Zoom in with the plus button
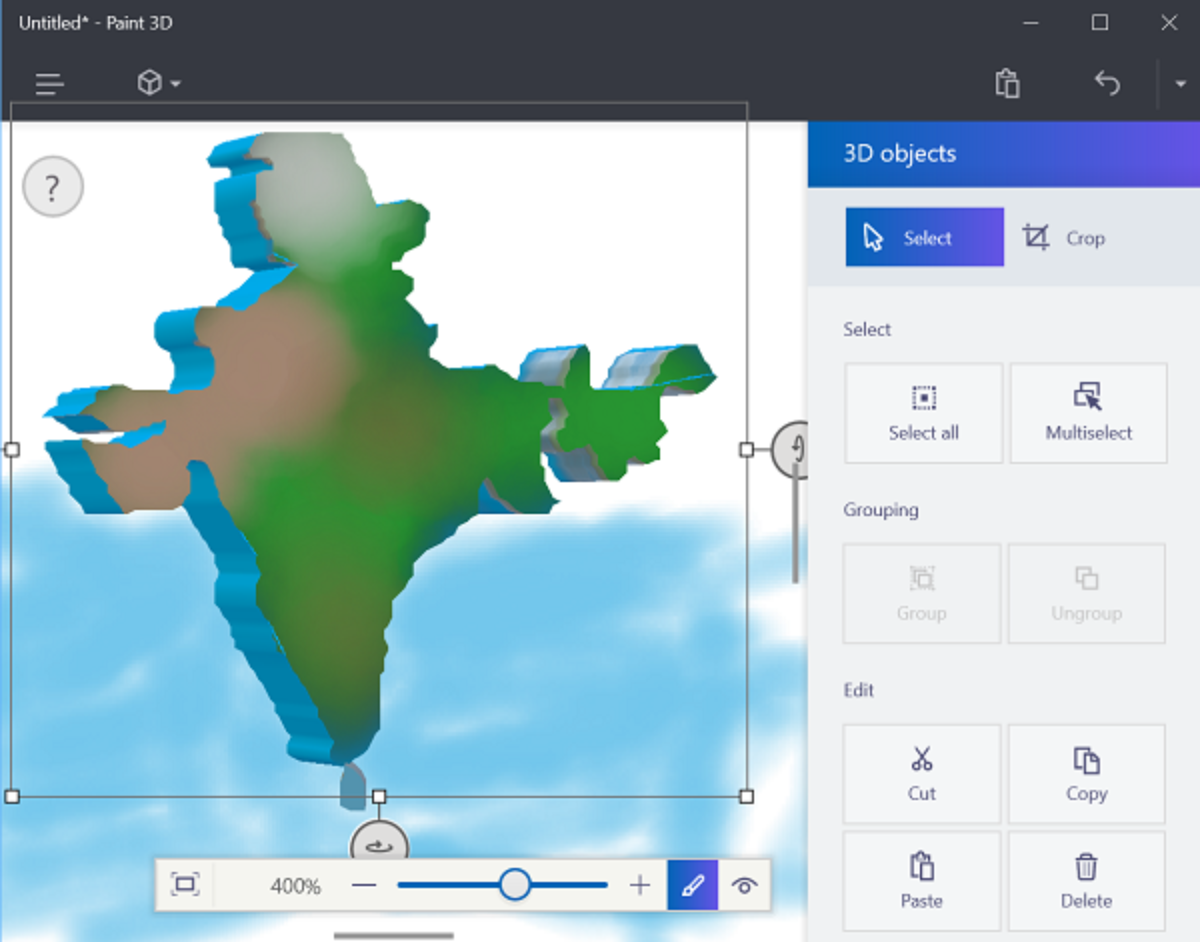 pos(640,885)
